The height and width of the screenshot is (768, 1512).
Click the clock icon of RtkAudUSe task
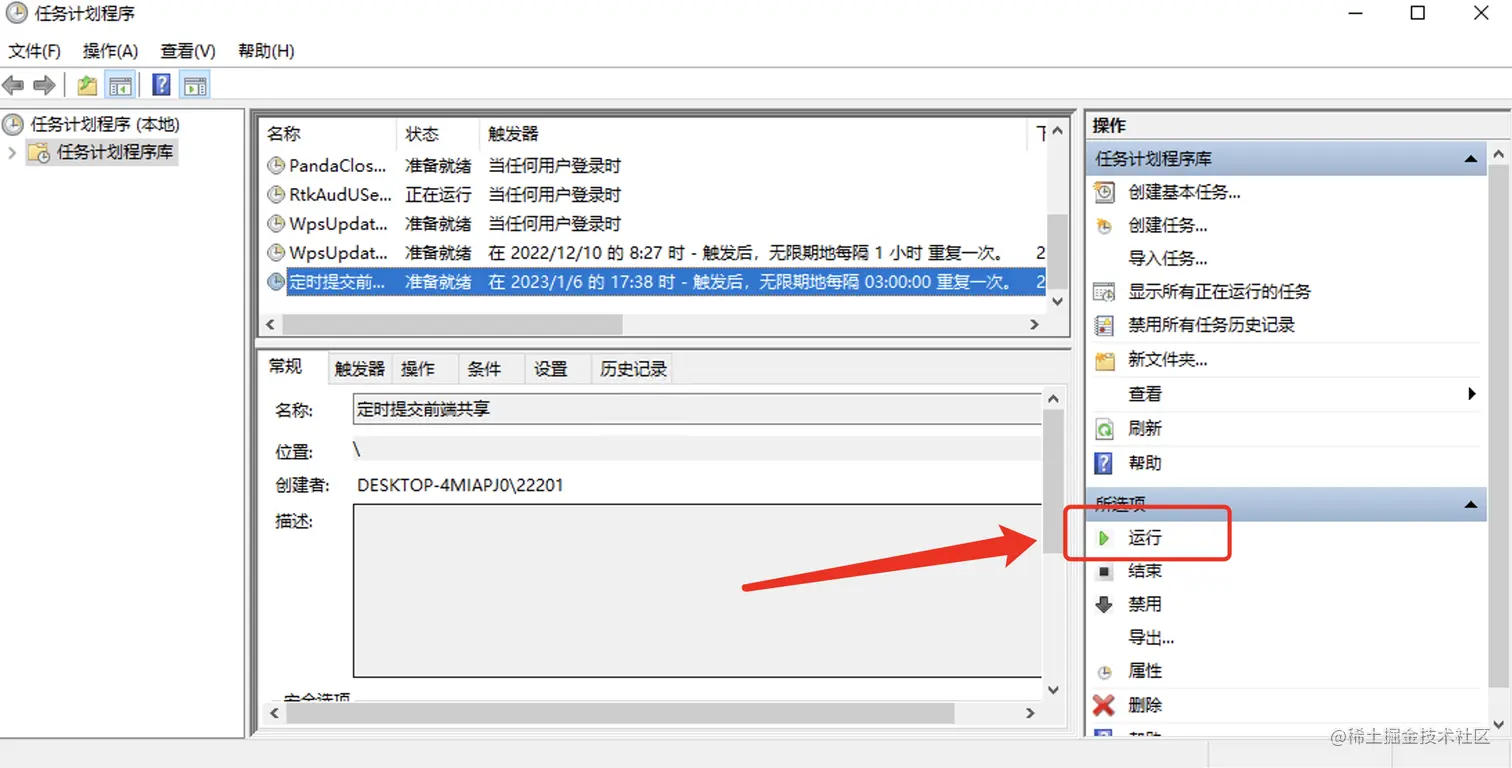[x=276, y=195]
